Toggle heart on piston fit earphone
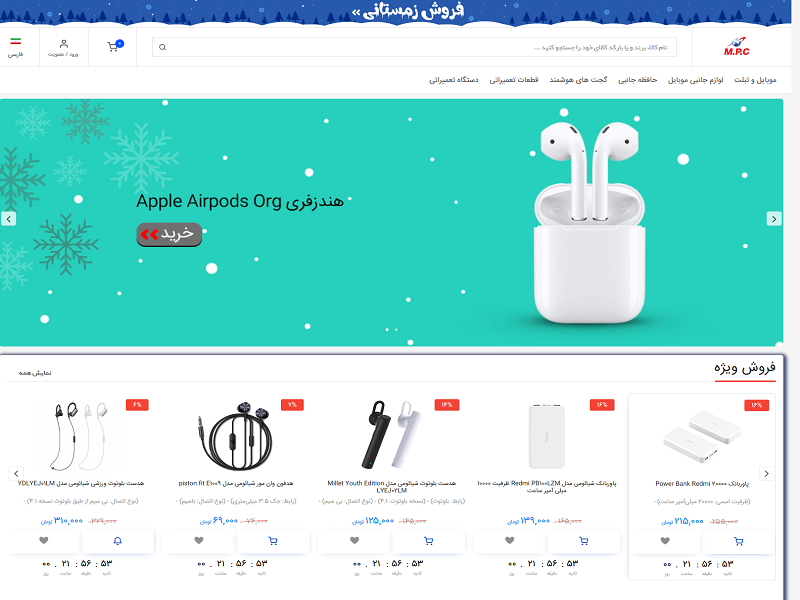The width and height of the screenshot is (800, 600). pos(199,540)
